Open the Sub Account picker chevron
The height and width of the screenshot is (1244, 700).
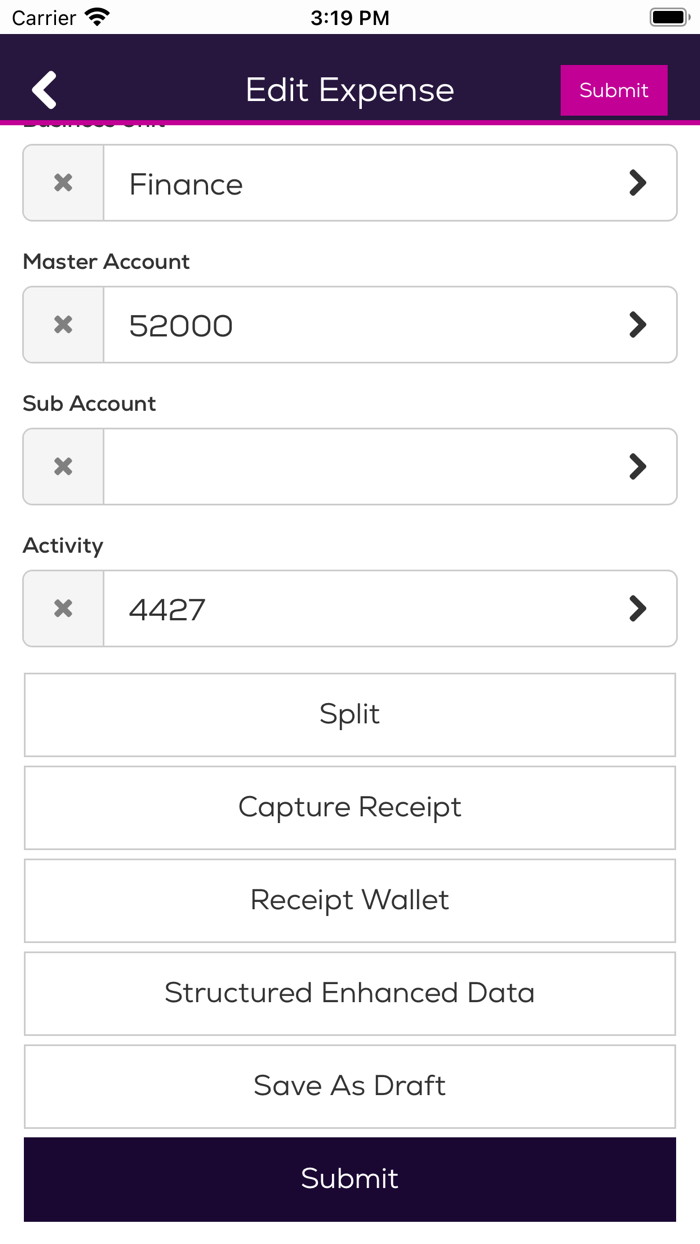(x=638, y=466)
